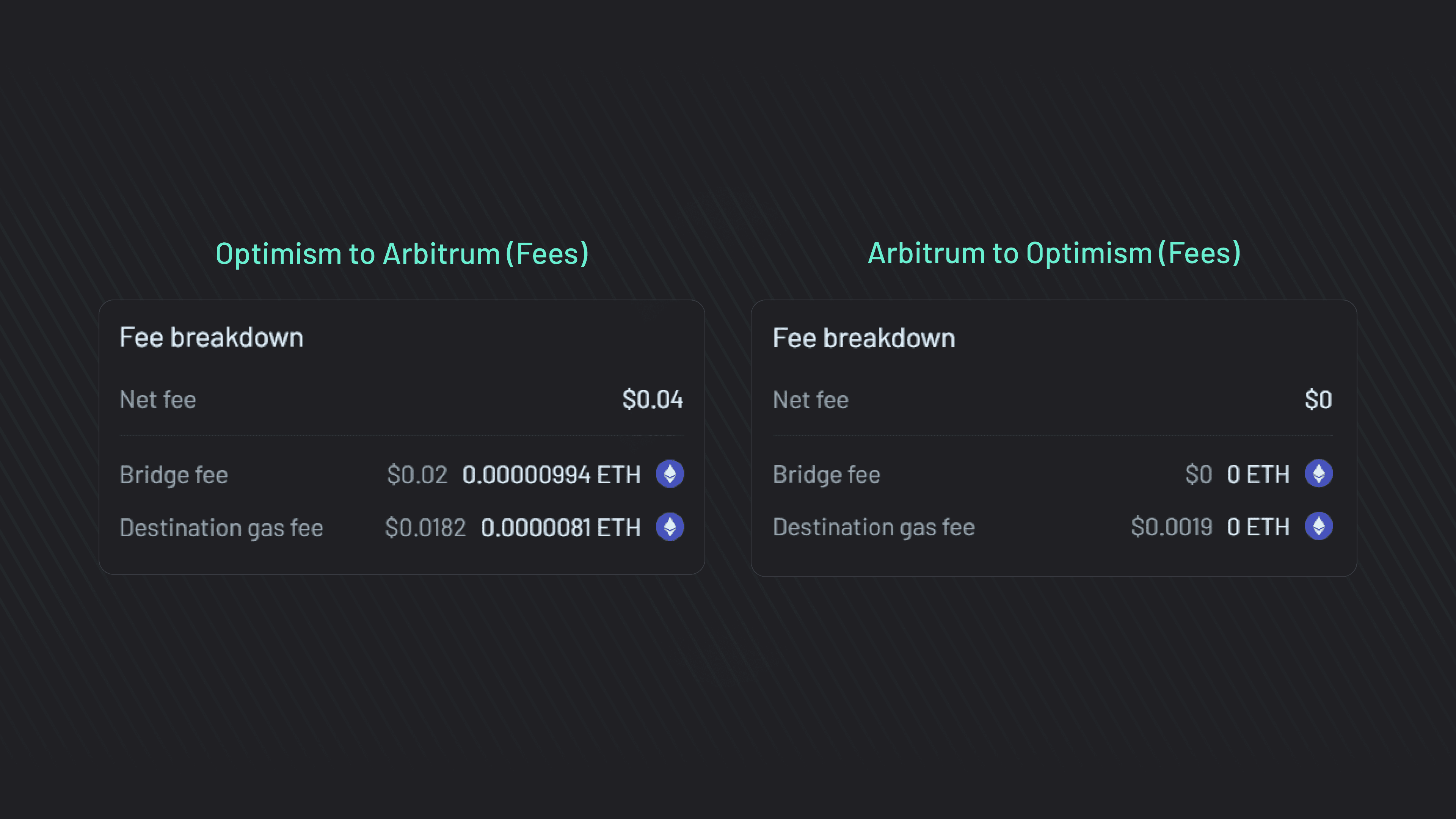Image resolution: width=1456 pixels, height=819 pixels.
Task: Click the Net fee label in left breakdown
Action: pos(158,400)
